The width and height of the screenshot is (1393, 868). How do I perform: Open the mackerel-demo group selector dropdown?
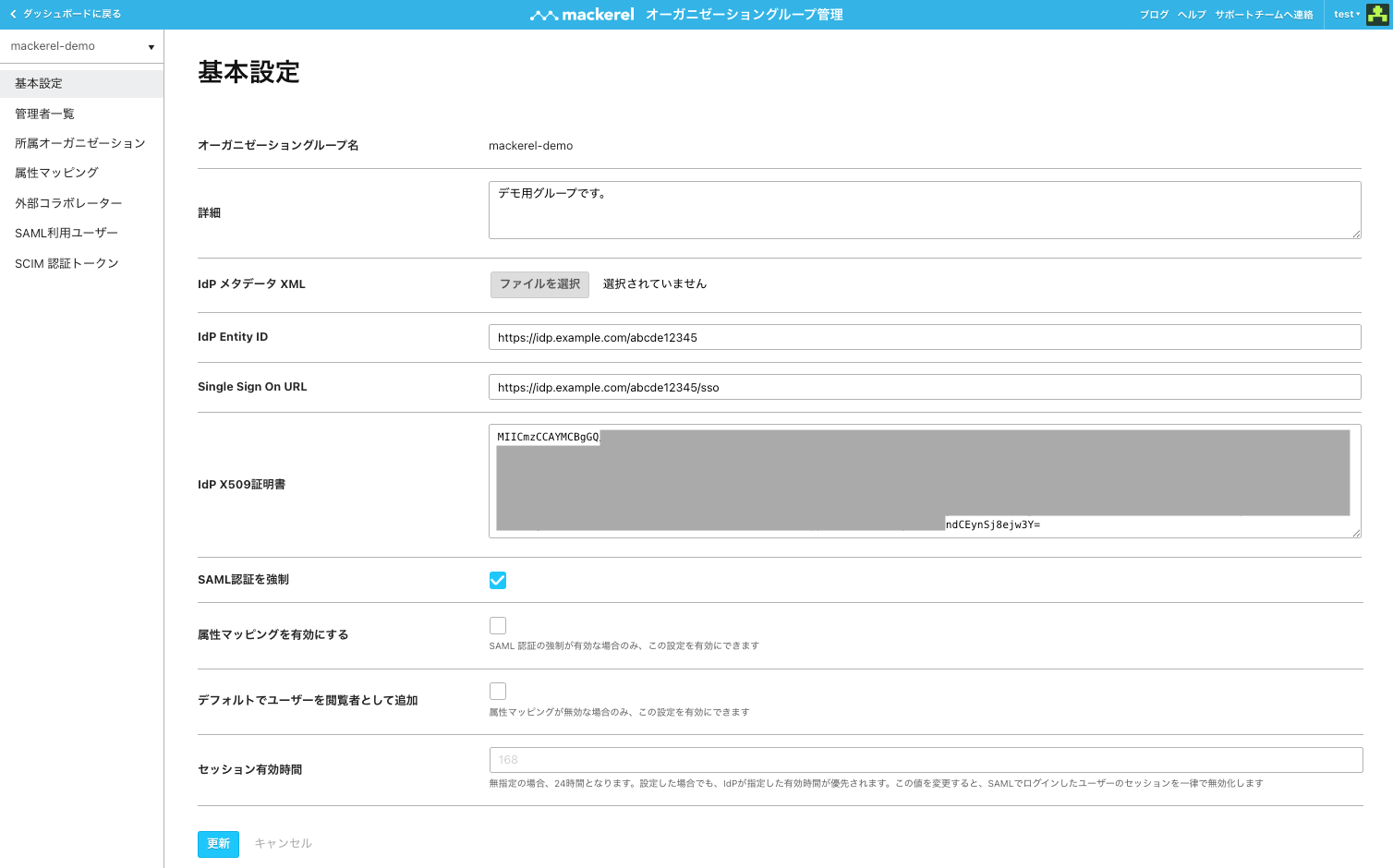pyautogui.click(x=81, y=46)
